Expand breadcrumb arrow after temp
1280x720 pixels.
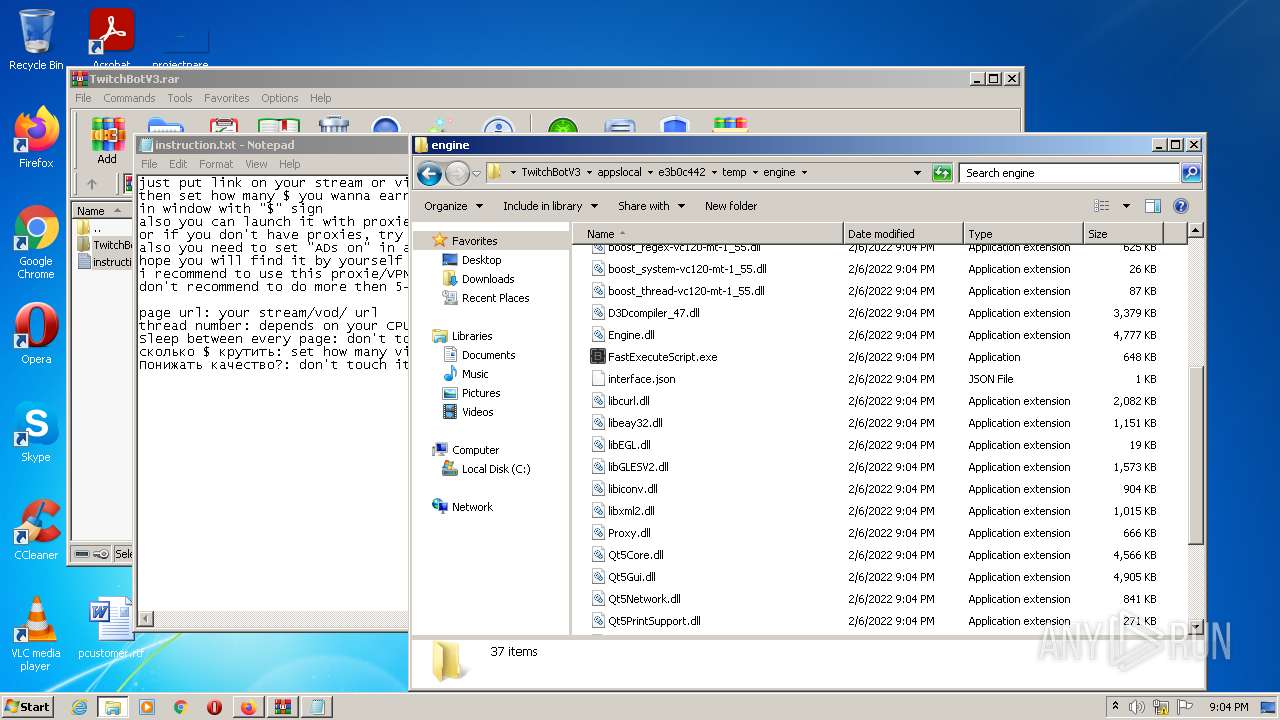tap(754, 173)
